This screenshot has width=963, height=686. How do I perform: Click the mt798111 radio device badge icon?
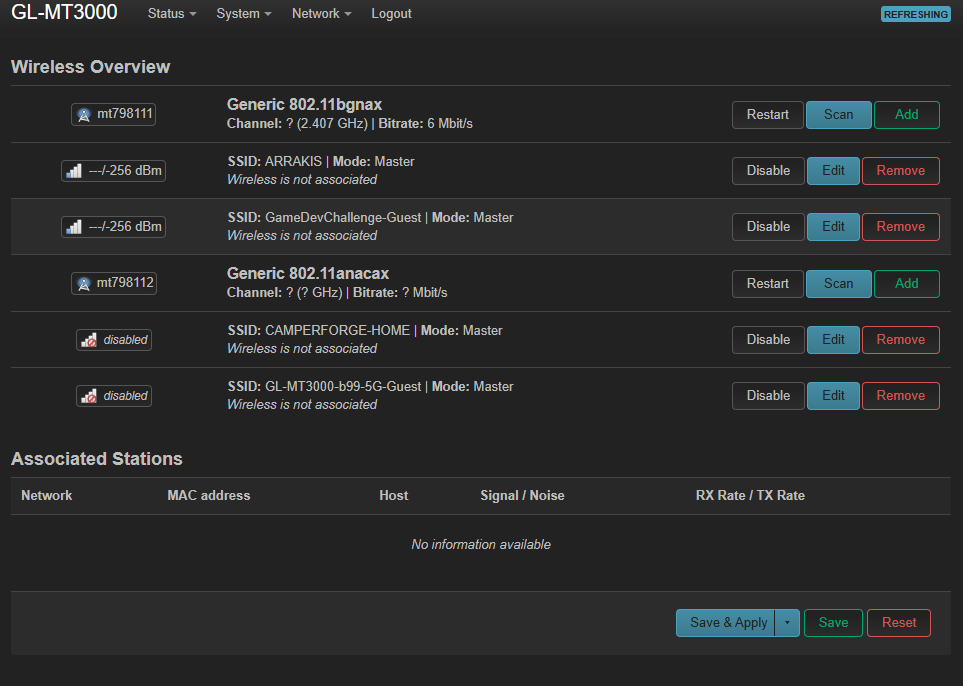[84, 114]
